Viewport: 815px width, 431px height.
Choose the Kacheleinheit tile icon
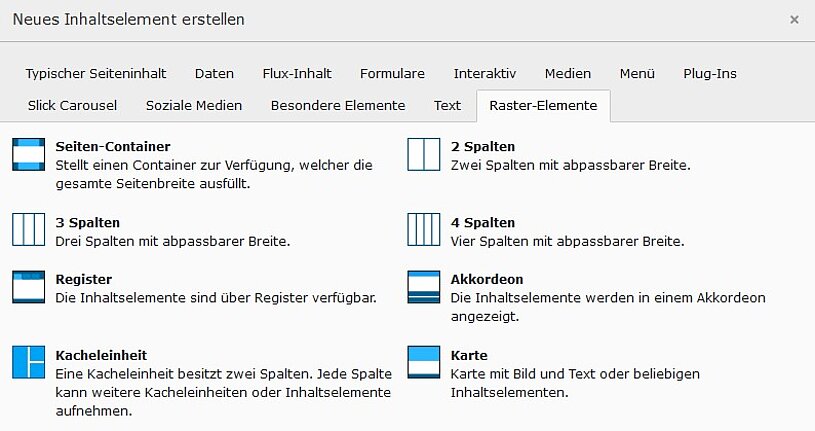[28, 362]
